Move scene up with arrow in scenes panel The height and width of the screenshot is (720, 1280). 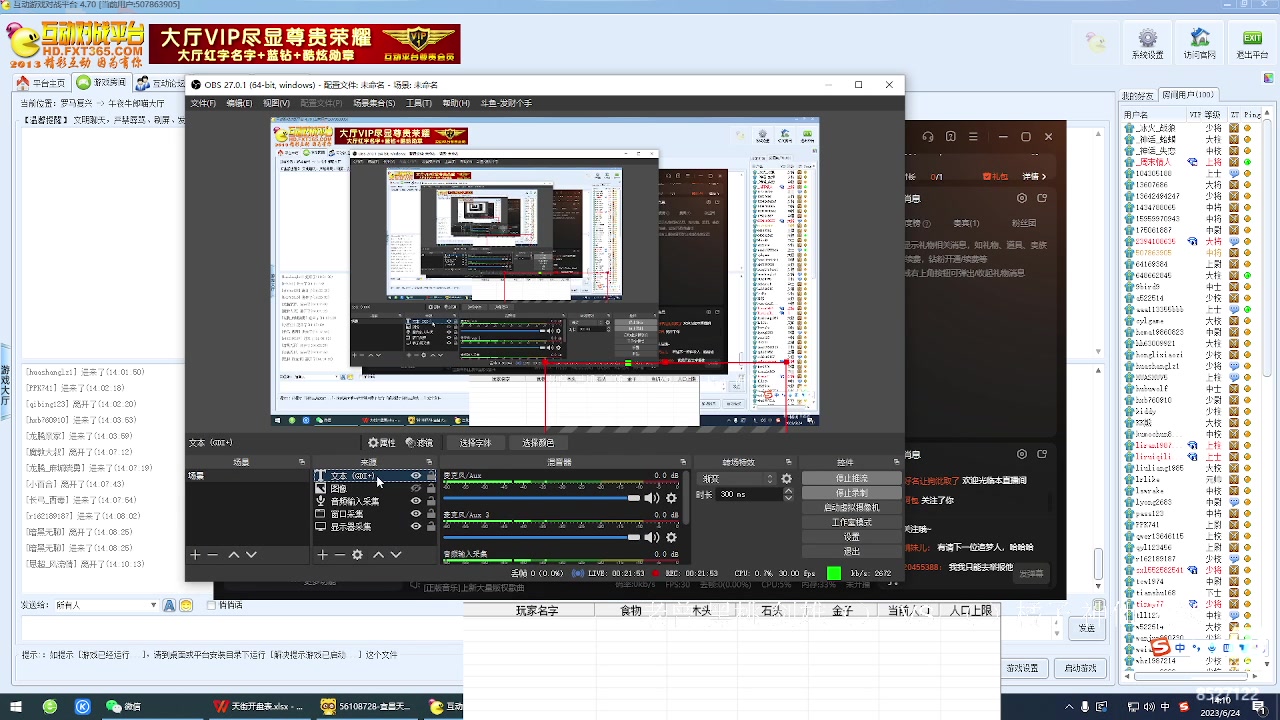[233, 555]
